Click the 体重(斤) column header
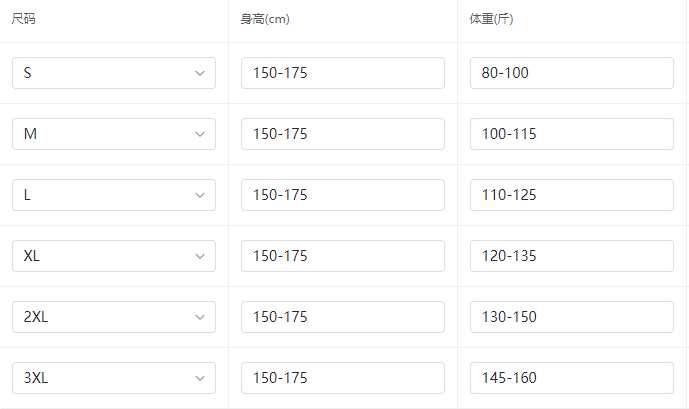Viewport: 689px width, 409px height. (x=492, y=20)
